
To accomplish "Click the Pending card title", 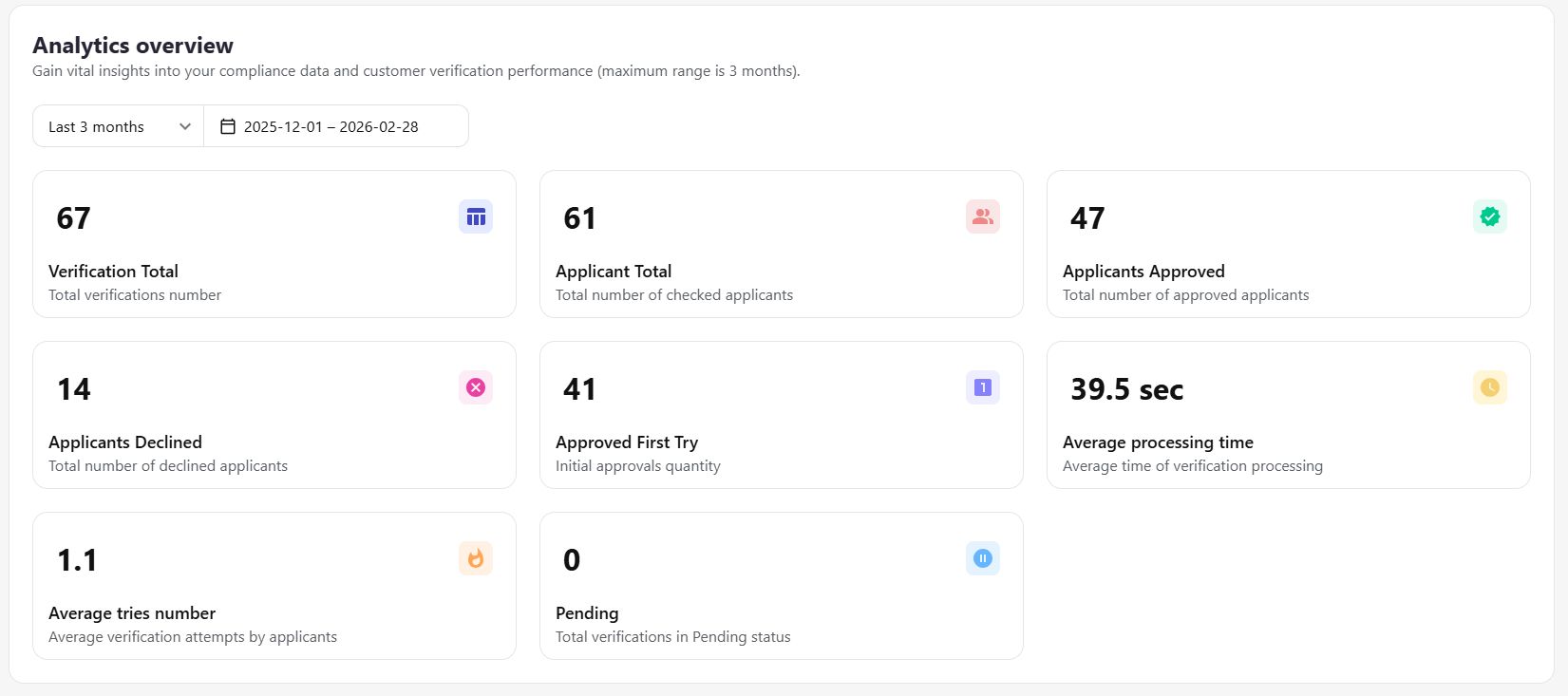I will point(587,613).
